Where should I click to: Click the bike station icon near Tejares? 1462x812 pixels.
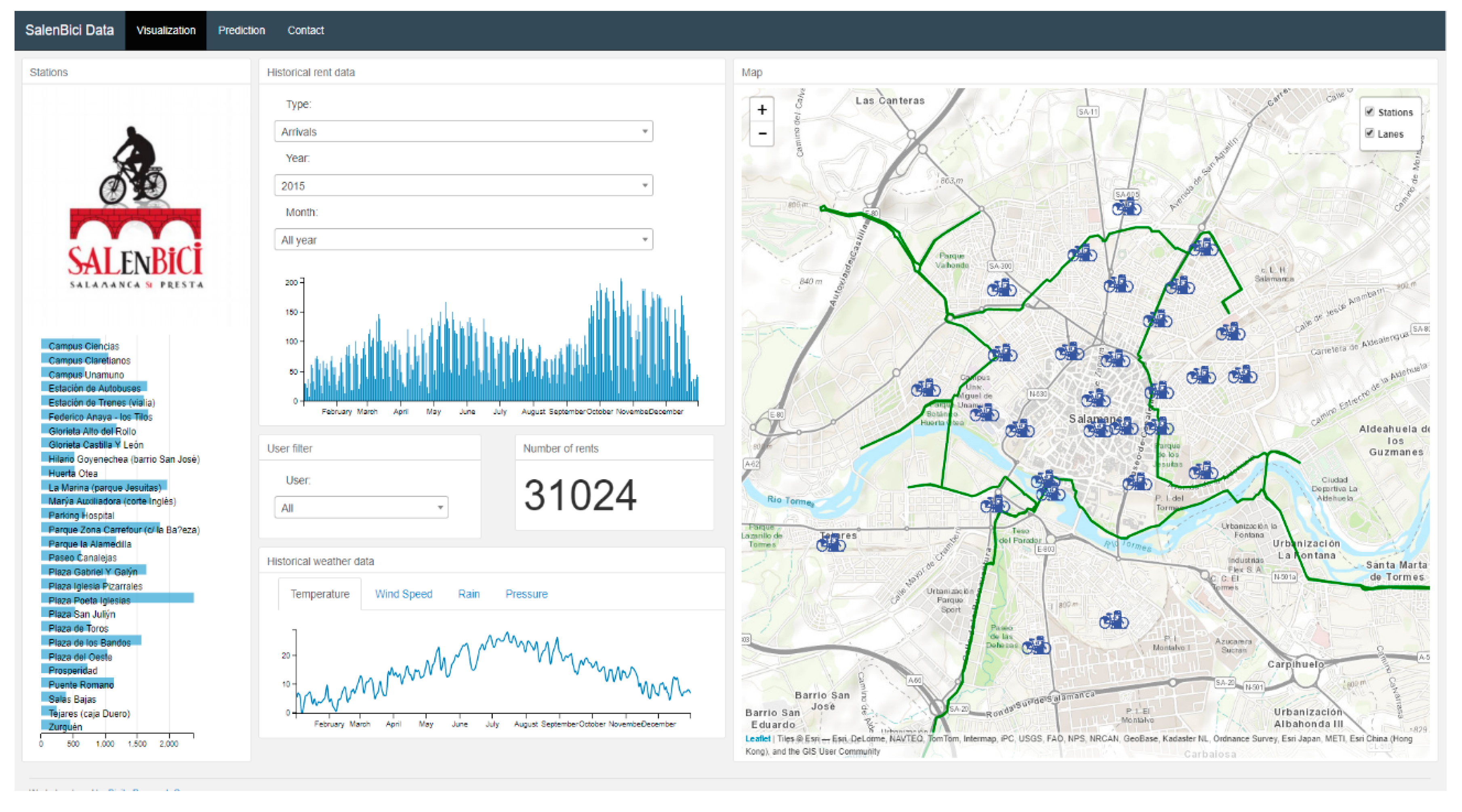pyautogui.click(x=831, y=543)
